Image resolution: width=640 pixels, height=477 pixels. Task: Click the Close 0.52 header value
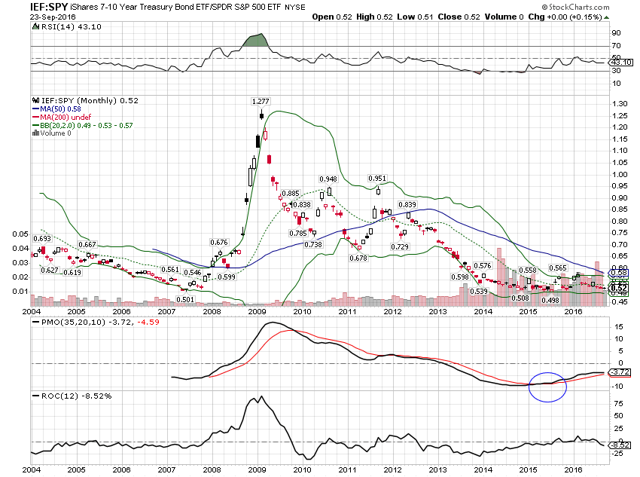click(x=459, y=17)
